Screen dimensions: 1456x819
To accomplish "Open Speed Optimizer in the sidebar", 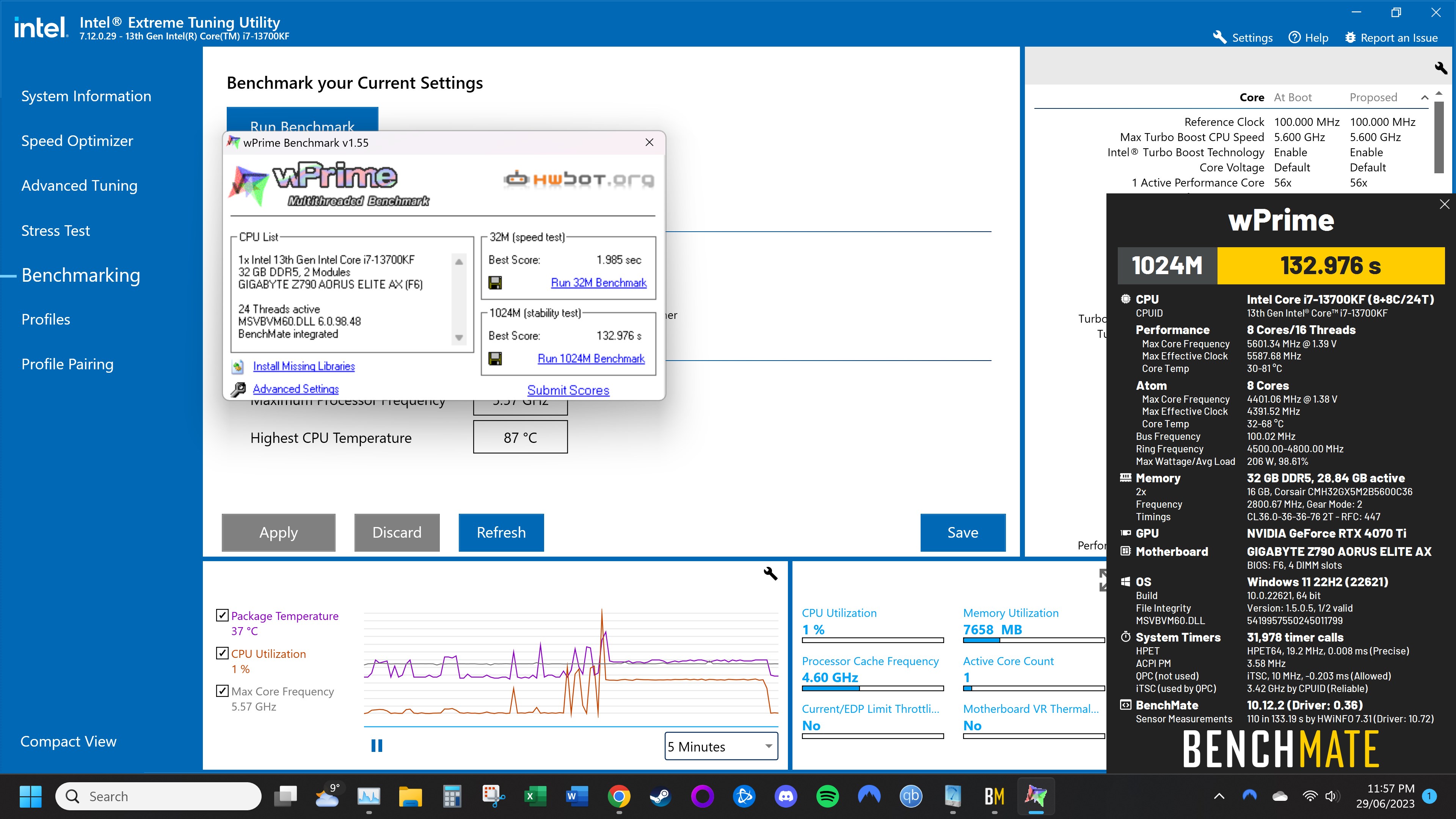I will [x=77, y=141].
